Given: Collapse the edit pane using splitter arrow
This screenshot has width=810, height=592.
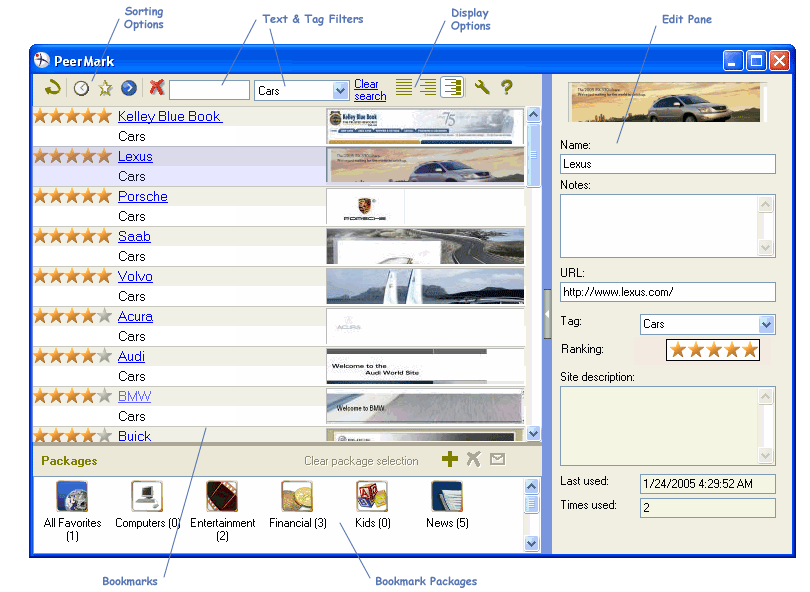Looking at the screenshot, I should pos(547,314).
